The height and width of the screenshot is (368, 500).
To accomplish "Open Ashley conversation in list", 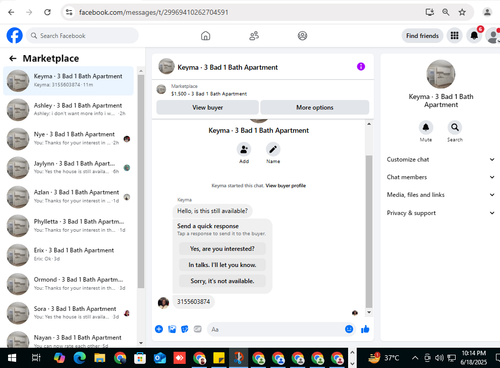I will [x=68, y=109].
